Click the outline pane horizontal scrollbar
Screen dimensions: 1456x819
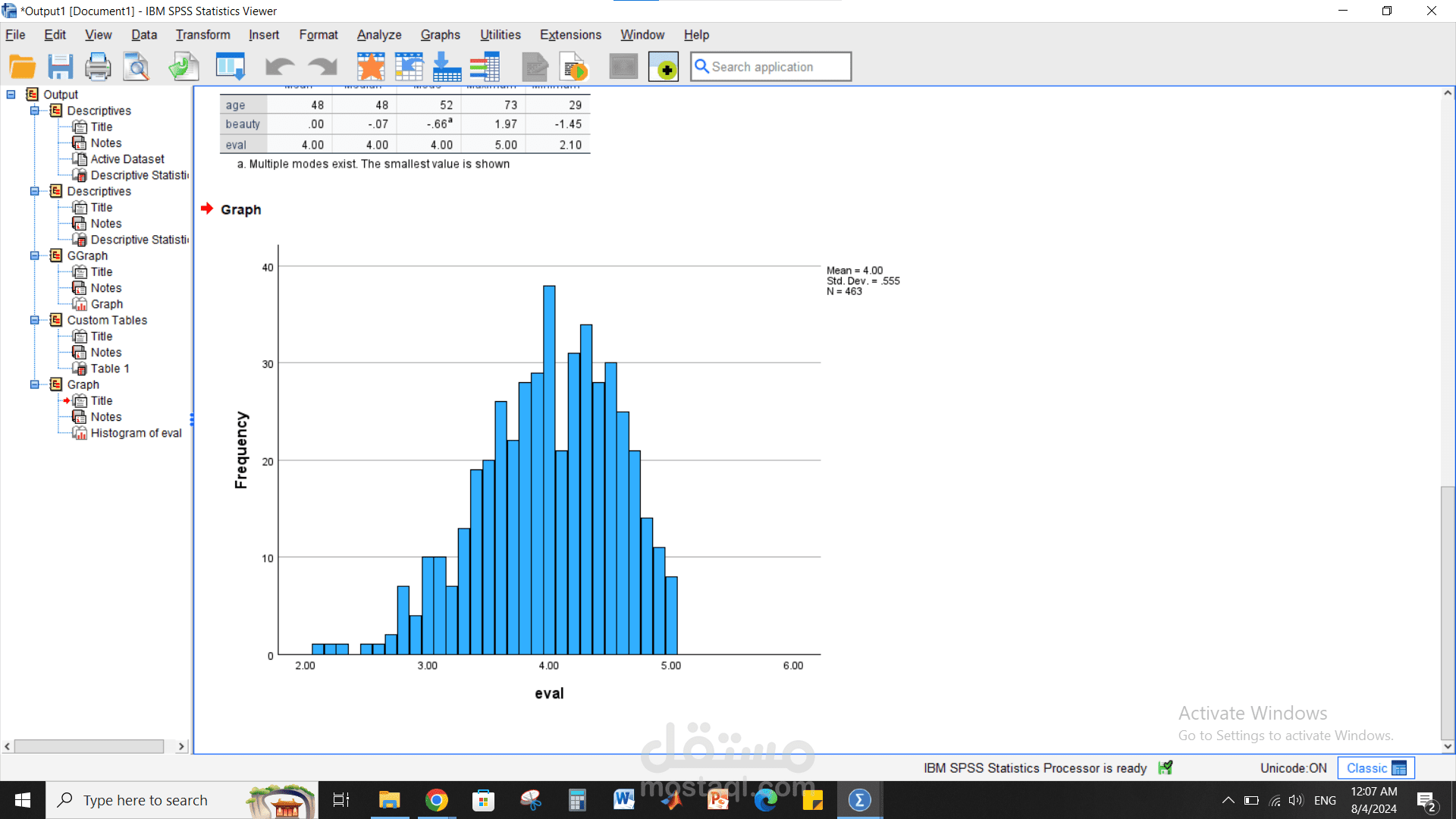click(89, 746)
